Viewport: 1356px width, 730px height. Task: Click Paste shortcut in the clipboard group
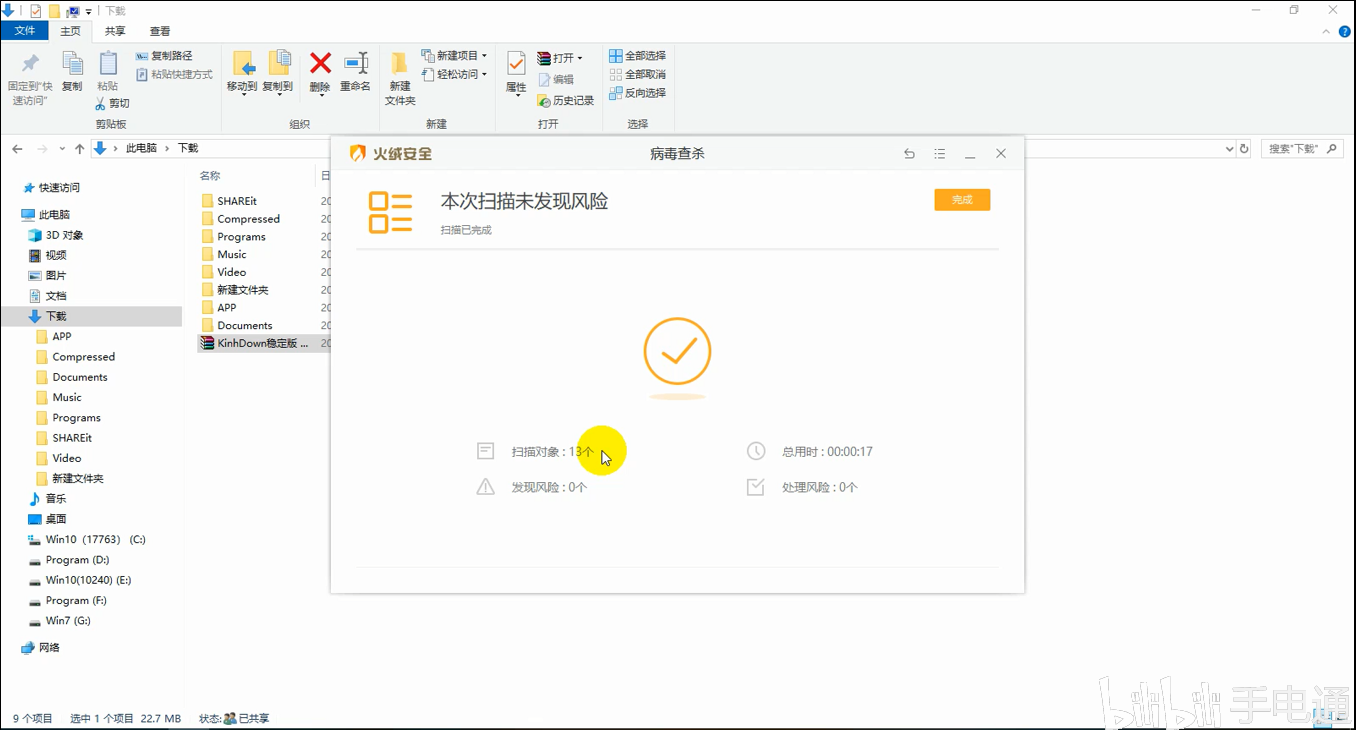(174, 75)
